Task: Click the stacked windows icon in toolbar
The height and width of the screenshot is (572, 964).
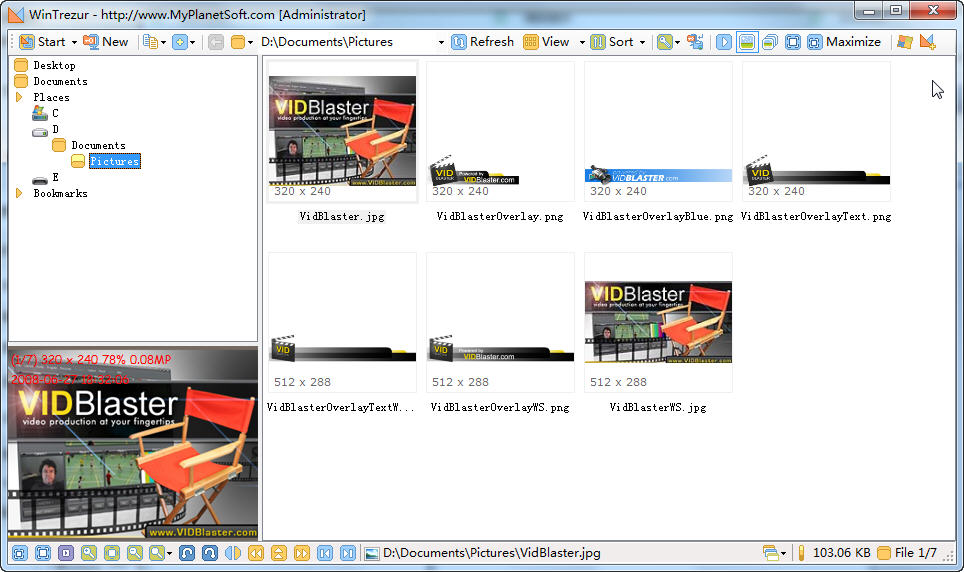Action: [770, 42]
